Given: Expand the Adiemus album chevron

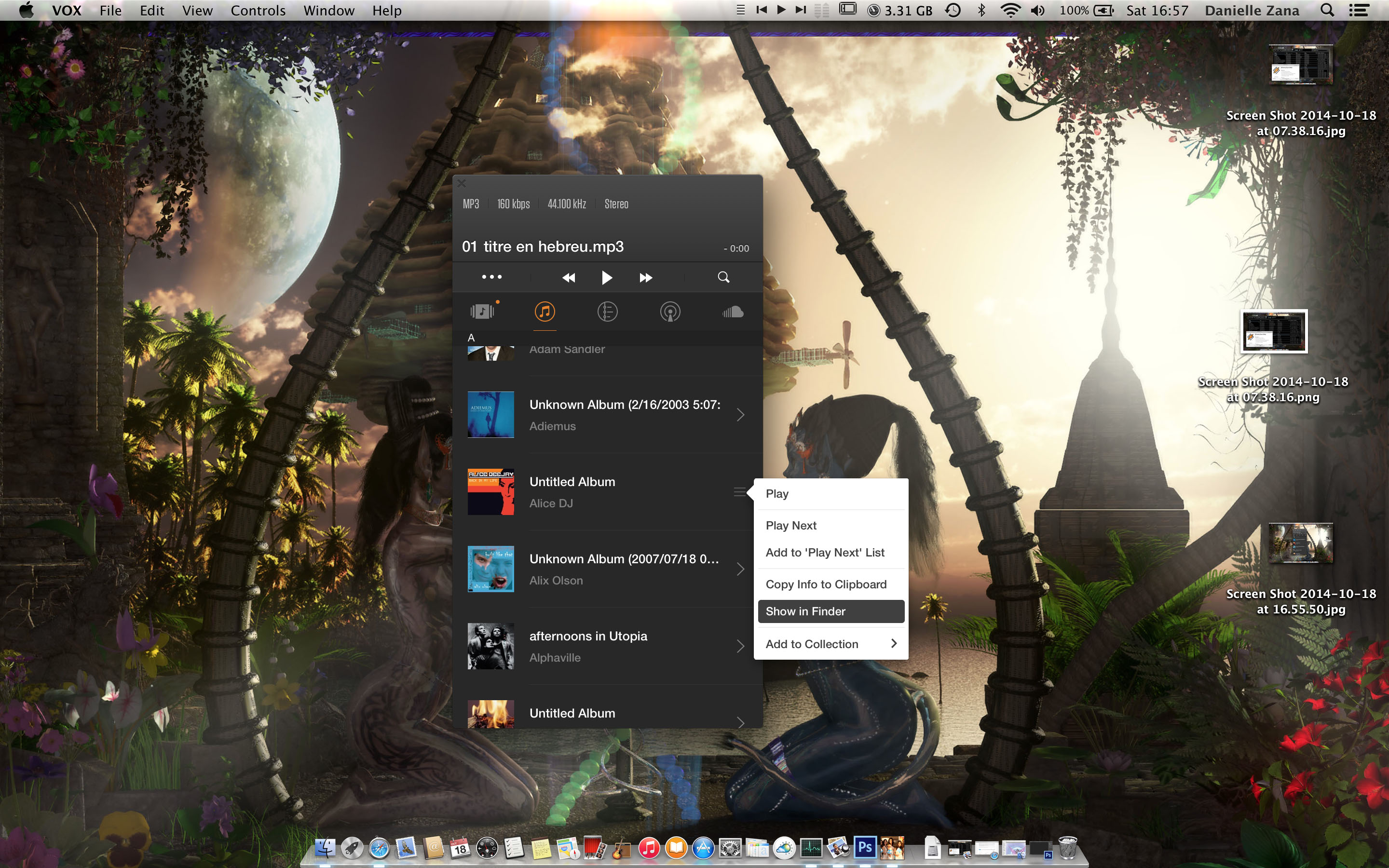Looking at the screenshot, I should point(740,415).
